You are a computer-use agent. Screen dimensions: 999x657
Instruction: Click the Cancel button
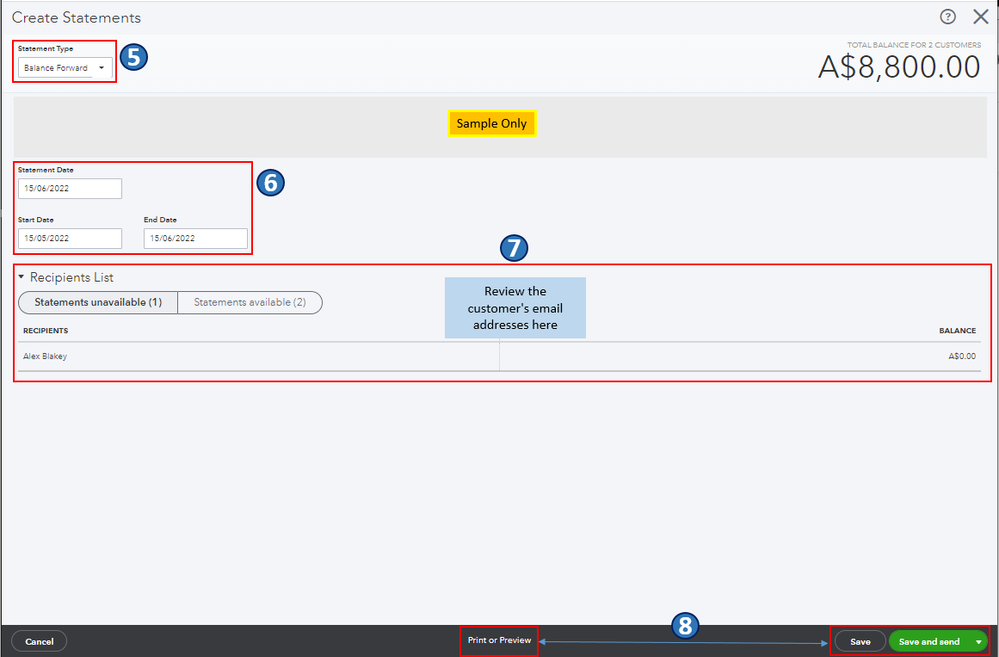[x=39, y=641]
